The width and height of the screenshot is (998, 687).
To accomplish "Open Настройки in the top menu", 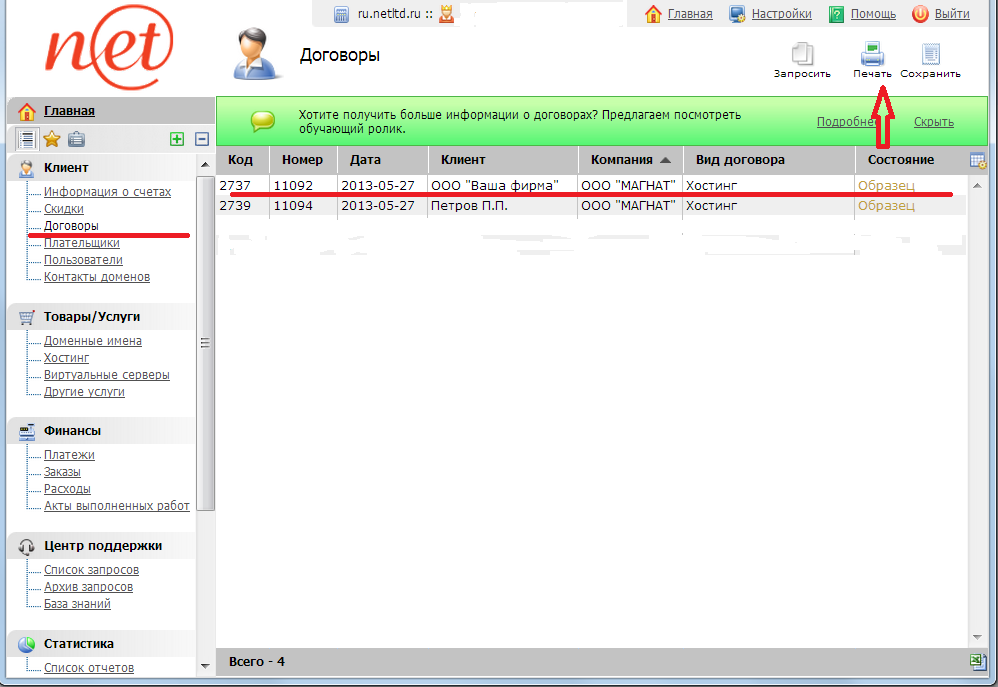I will [x=780, y=14].
